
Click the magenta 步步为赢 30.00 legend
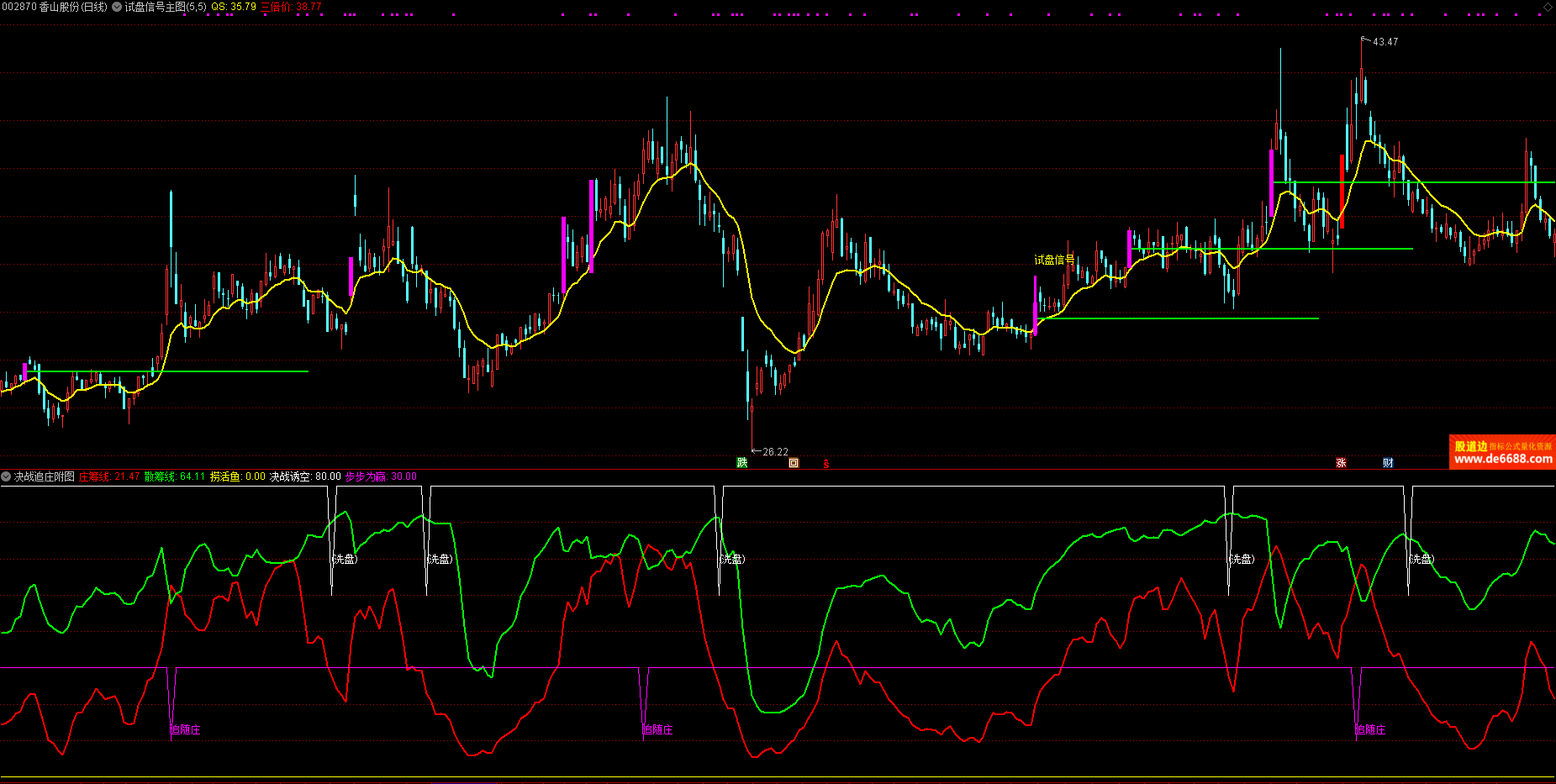tap(381, 476)
